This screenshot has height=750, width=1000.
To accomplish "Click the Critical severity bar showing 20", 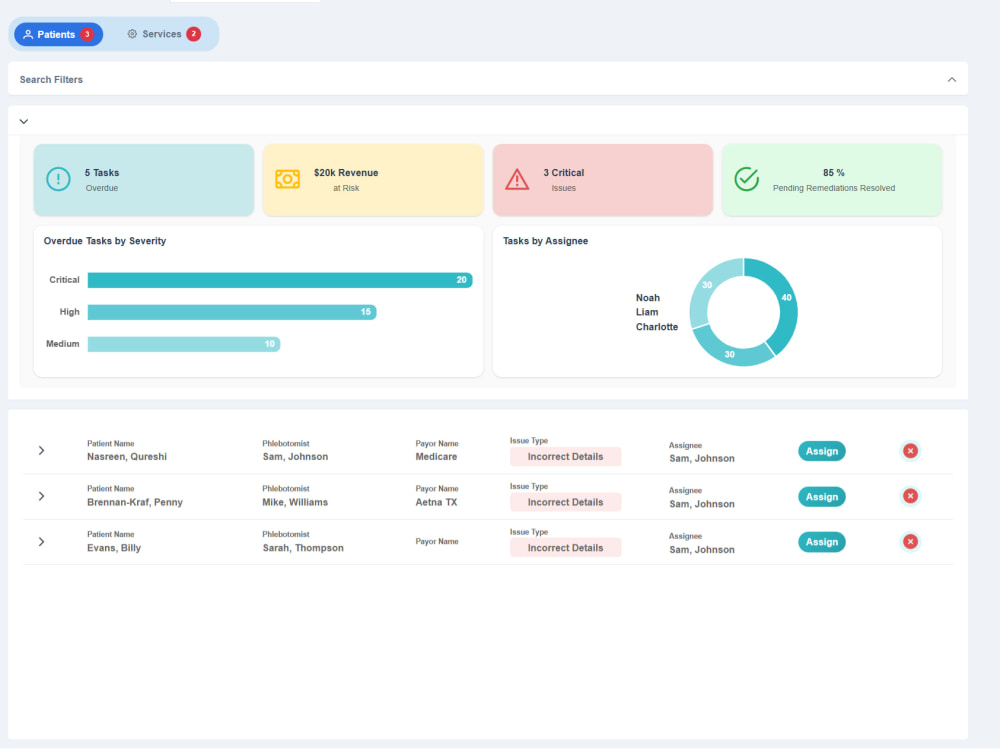I will click(280, 280).
